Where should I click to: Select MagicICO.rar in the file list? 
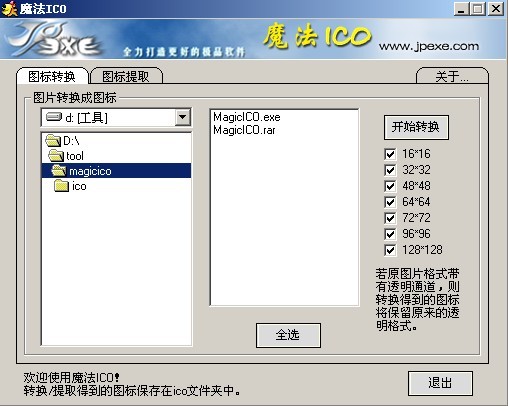[244, 130]
